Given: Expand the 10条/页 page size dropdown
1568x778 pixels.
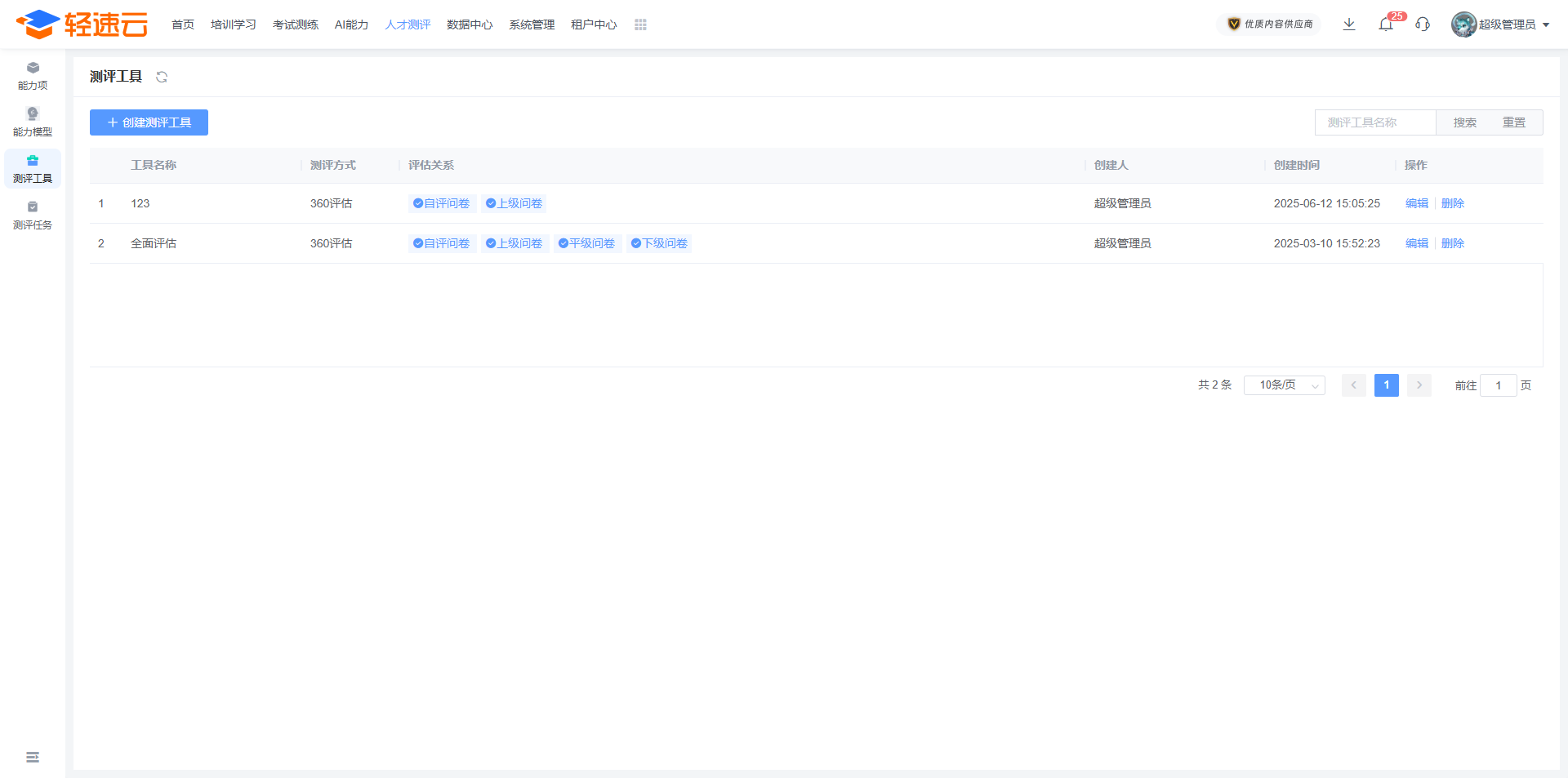Looking at the screenshot, I should (1284, 385).
